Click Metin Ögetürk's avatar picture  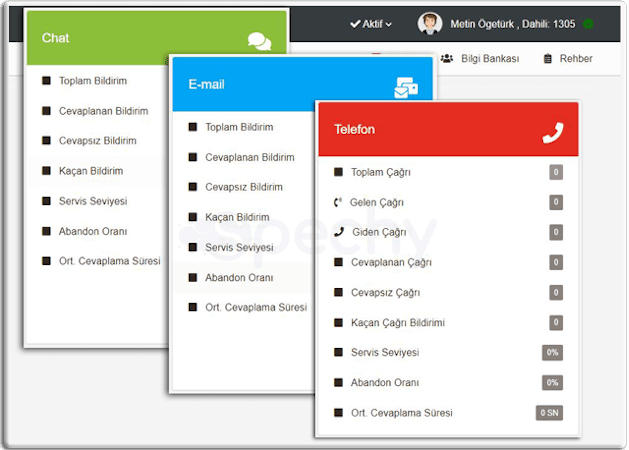(430, 23)
